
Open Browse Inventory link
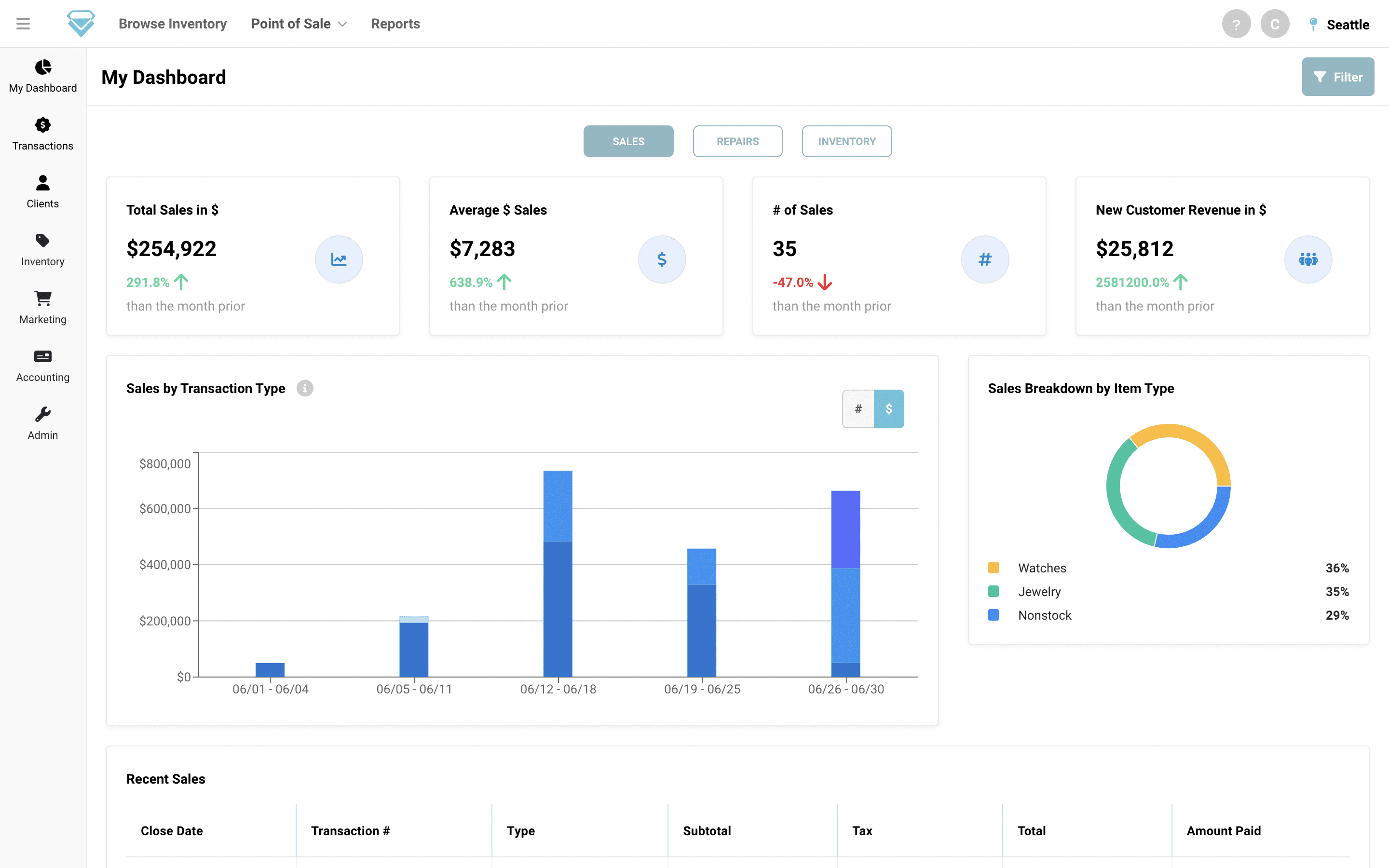point(173,24)
